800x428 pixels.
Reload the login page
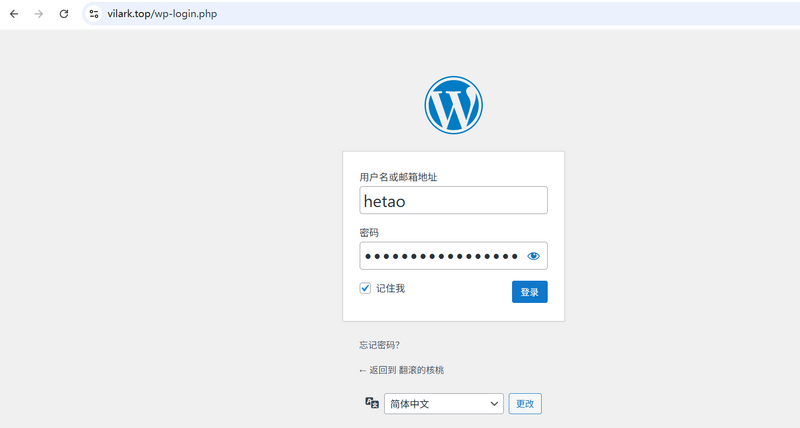[x=64, y=14]
